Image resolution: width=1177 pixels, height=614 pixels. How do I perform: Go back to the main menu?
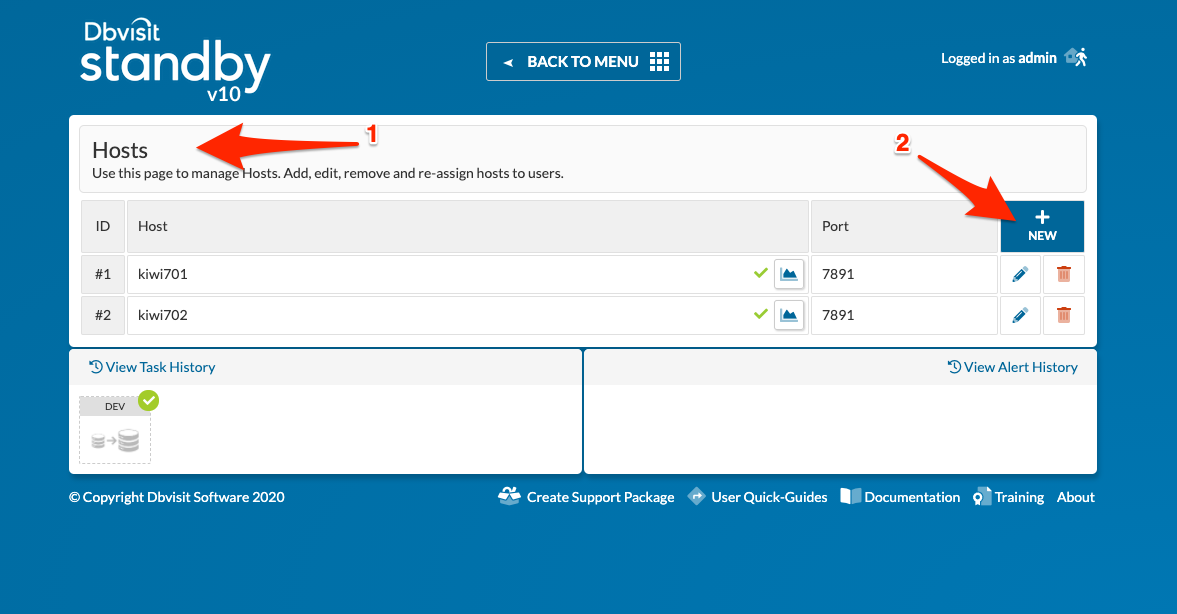click(x=583, y=62)
